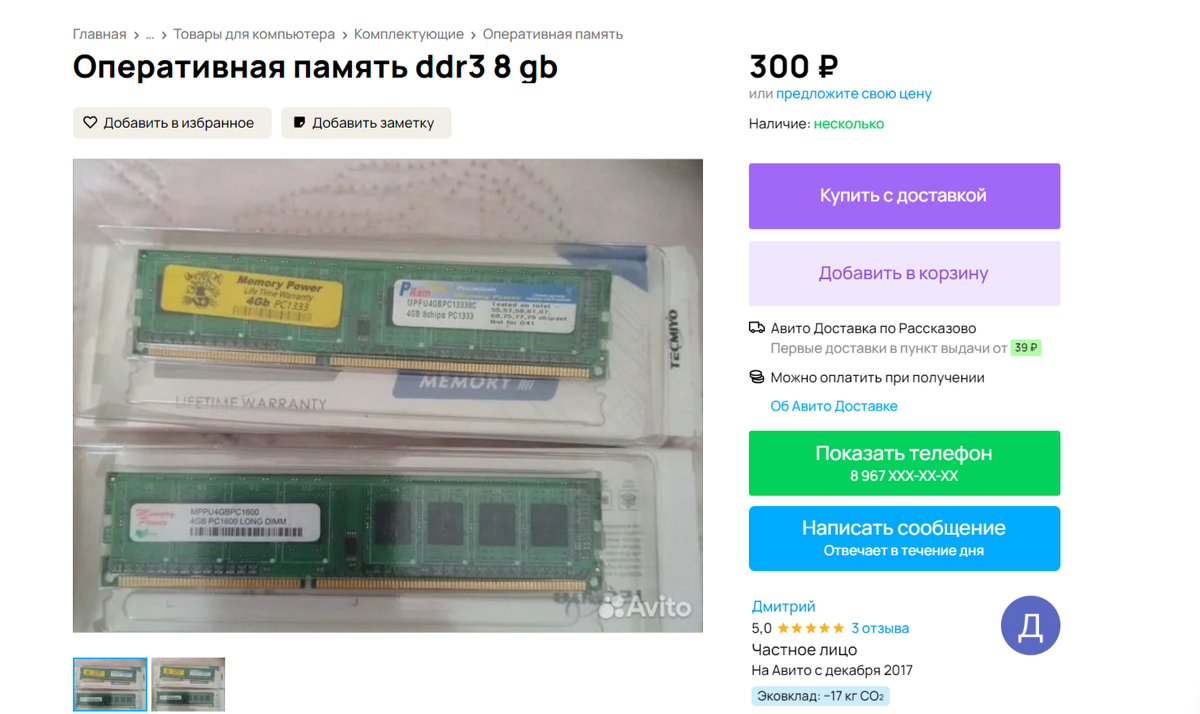Click Написать сообщение button
This screenshot has width=1200, height=714.
click(904, 538)
